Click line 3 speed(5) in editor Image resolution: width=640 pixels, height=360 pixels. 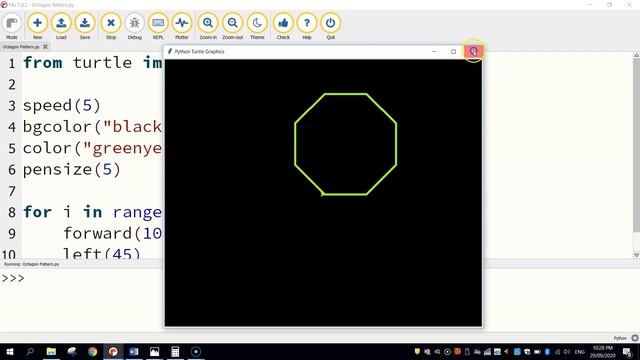coord(62,106)
